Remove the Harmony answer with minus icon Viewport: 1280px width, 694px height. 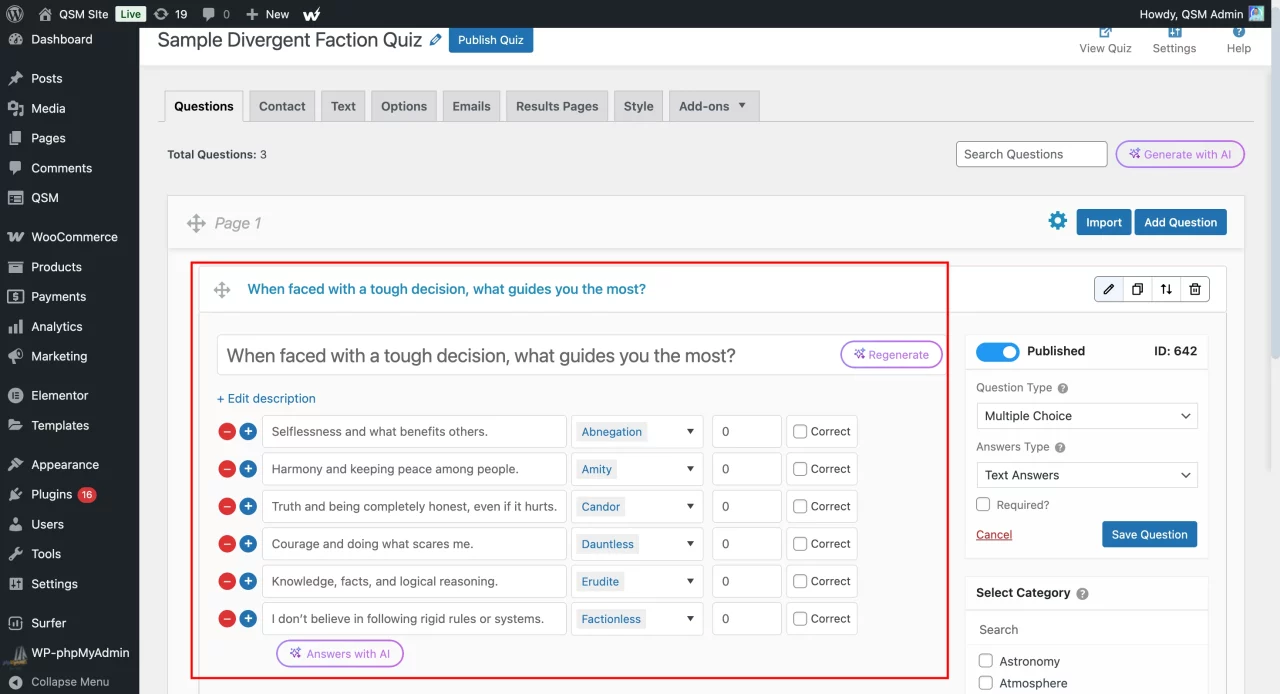[x=227, y=469]
